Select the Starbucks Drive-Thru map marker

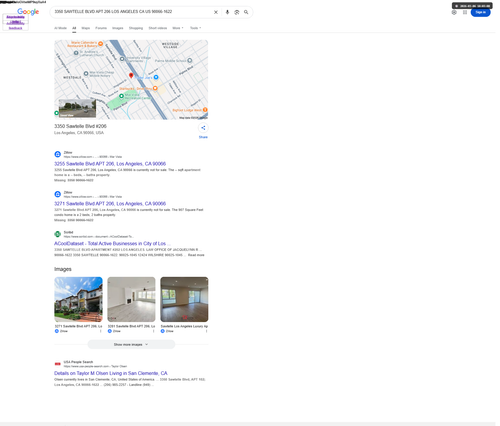(155, 88)
